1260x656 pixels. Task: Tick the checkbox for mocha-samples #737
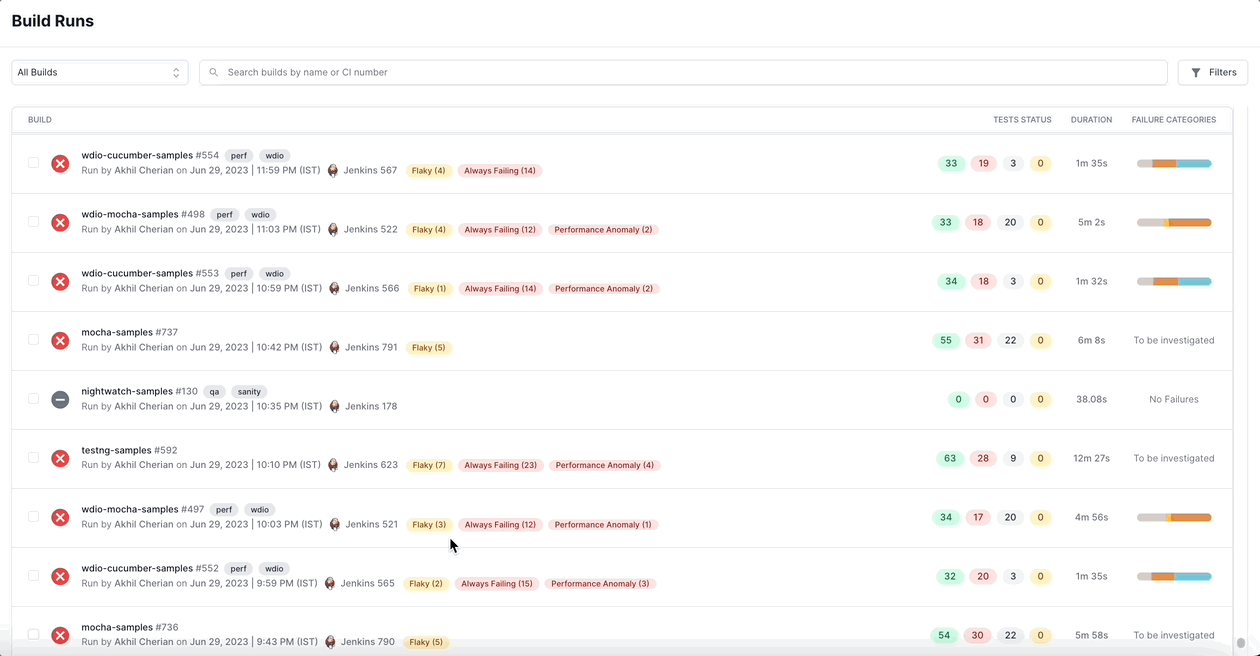(33, 339)
